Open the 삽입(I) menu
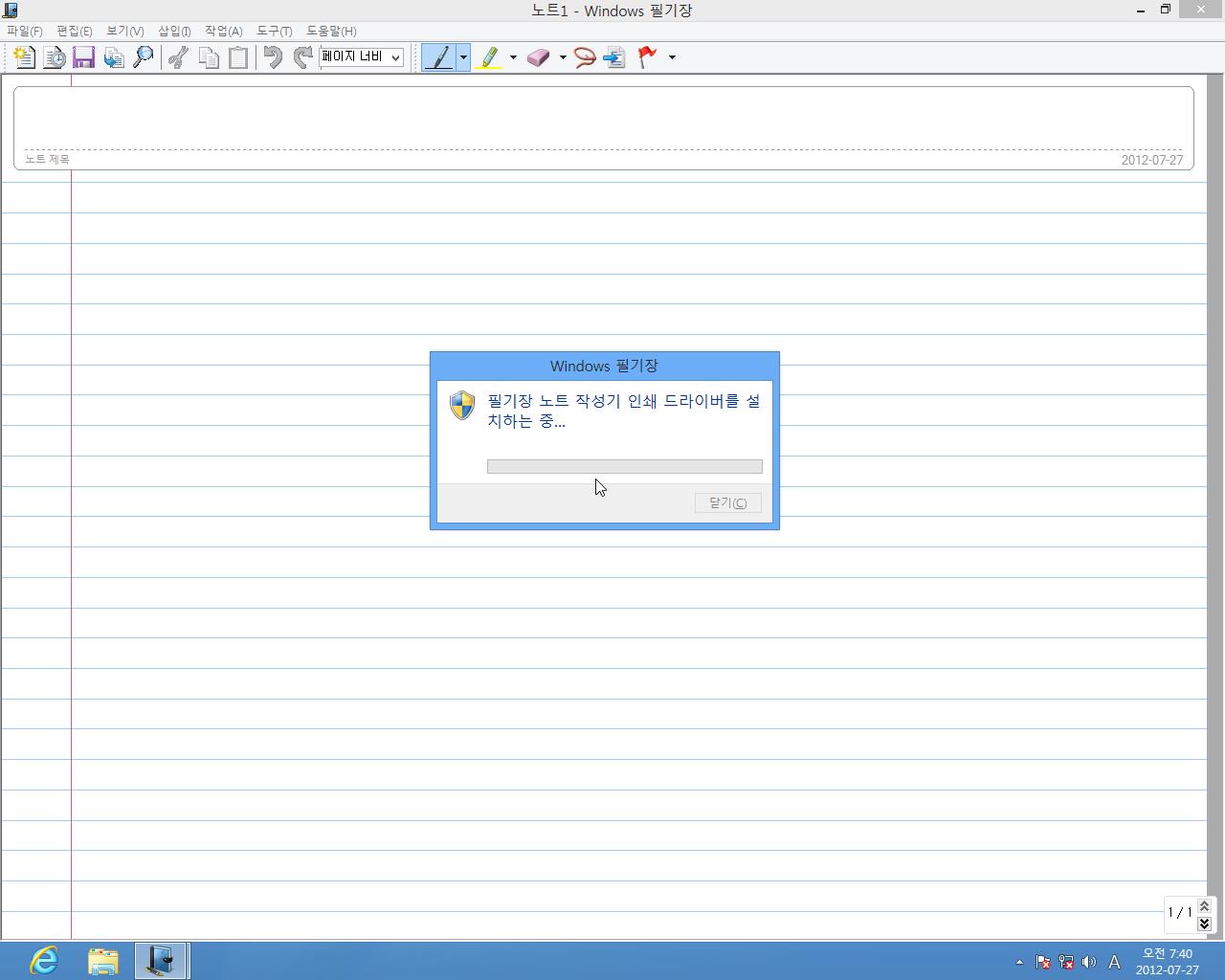The width and height of the screenshot is (1225, 980). [174, 31]
